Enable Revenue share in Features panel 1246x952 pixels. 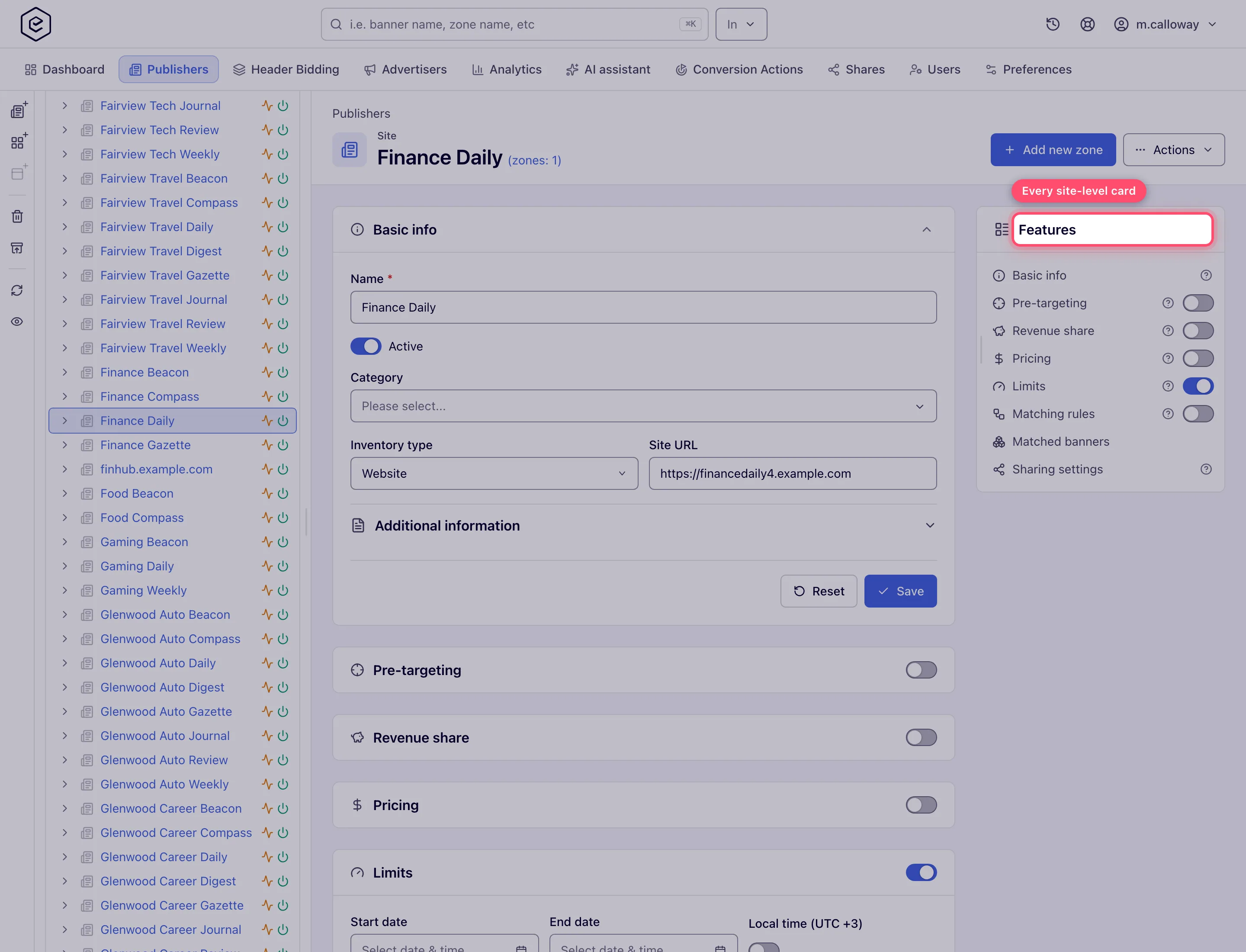[x=1198, y=331]
